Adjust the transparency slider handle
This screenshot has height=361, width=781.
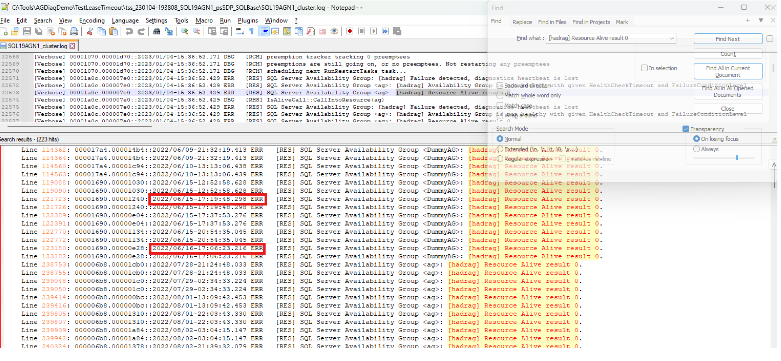pyautogui.click(x=737, y=158)
